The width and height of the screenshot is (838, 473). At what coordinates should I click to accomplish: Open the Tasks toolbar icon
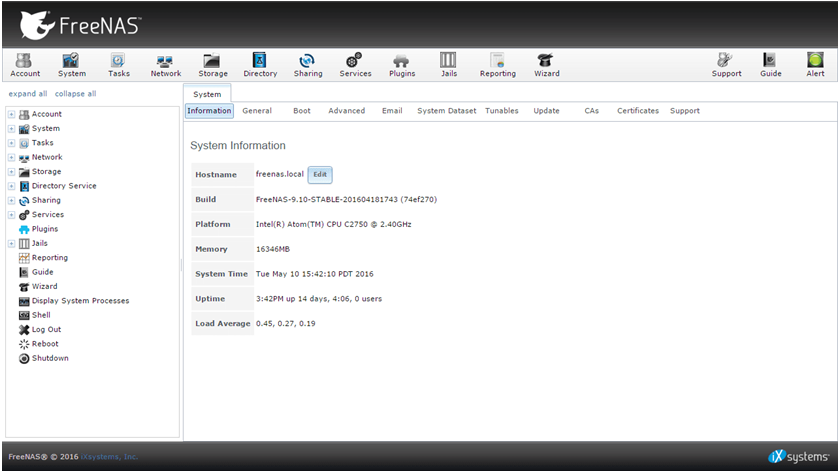119,65
